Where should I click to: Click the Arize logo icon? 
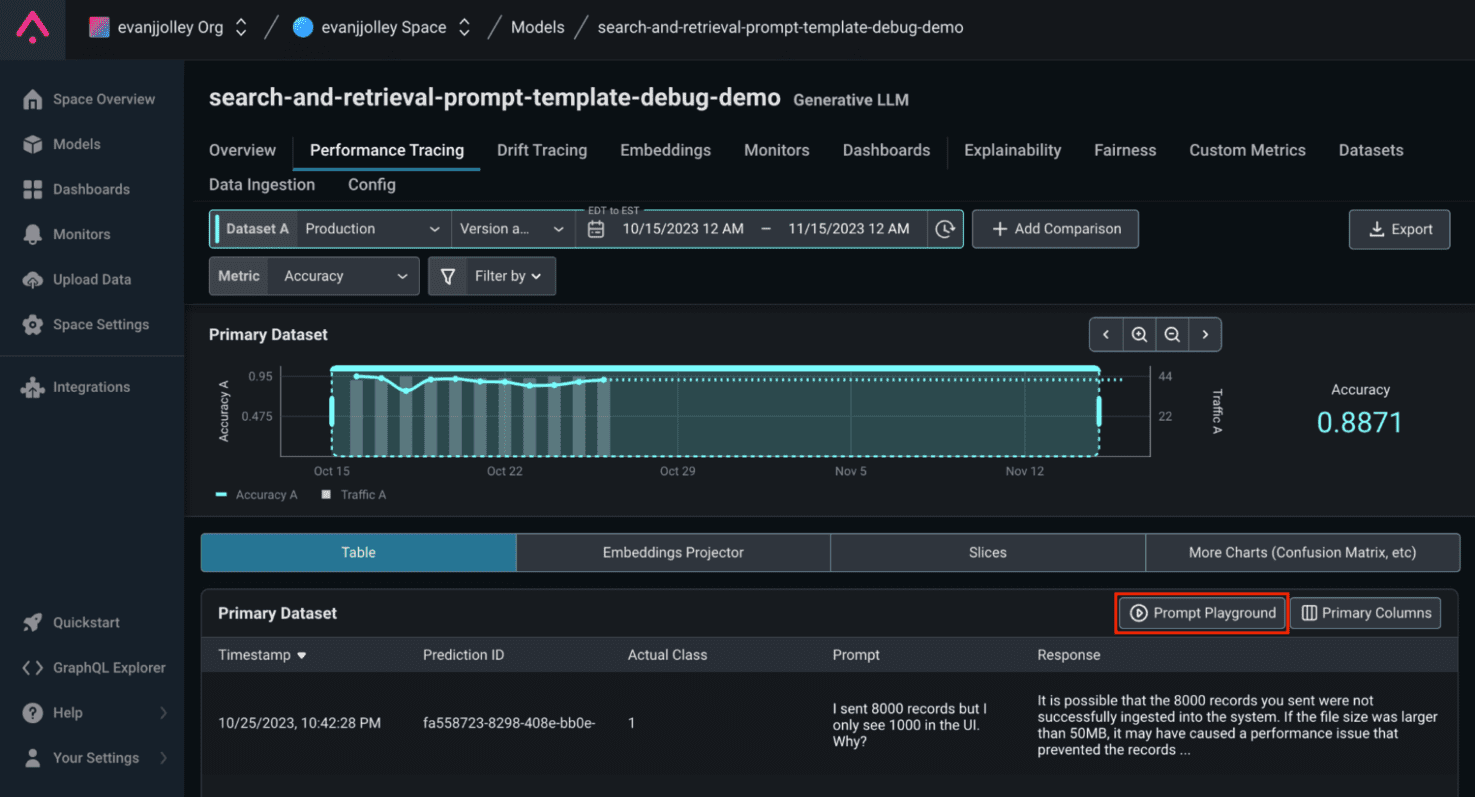32,27
